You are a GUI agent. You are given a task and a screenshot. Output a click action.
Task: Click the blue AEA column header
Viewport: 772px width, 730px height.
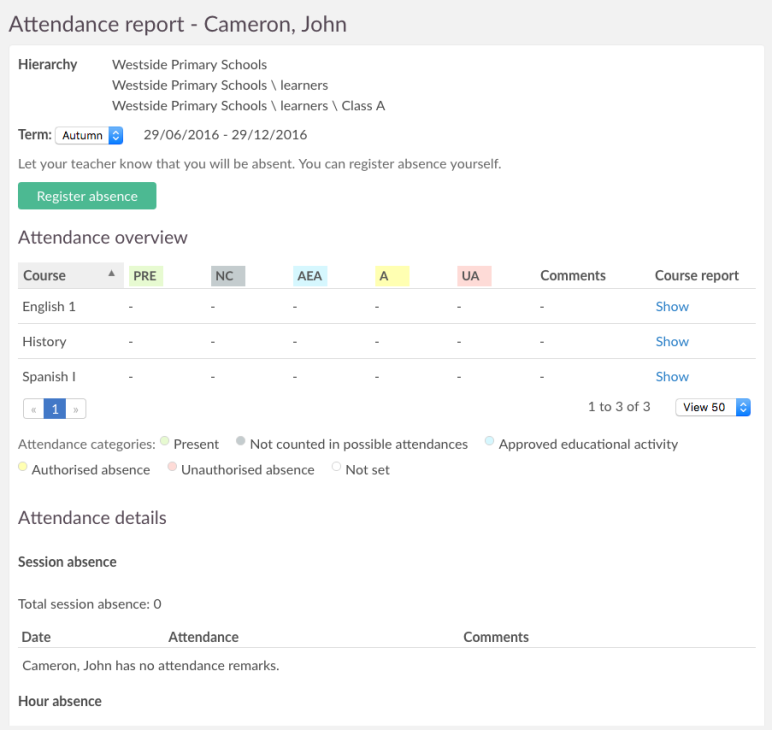click(310, 276)
